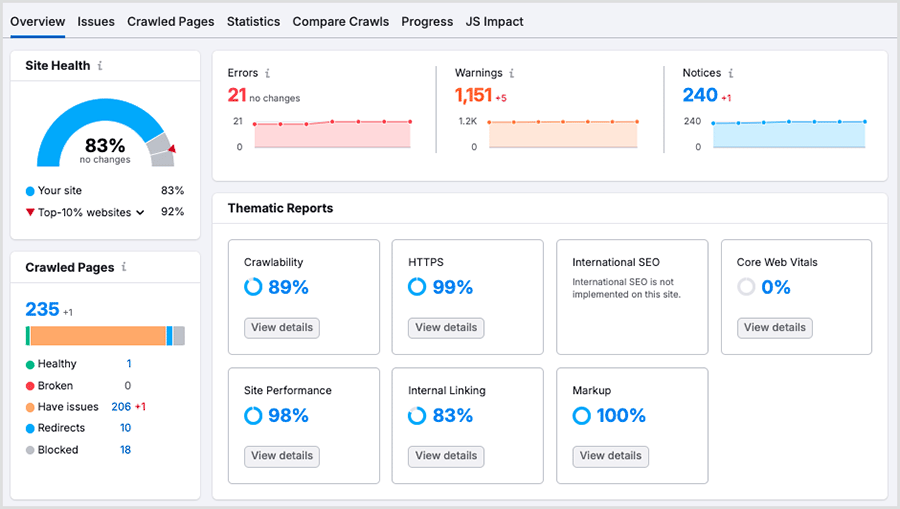
Task: Click the 92% Top-10% websites value
Action: click(172, 212)
